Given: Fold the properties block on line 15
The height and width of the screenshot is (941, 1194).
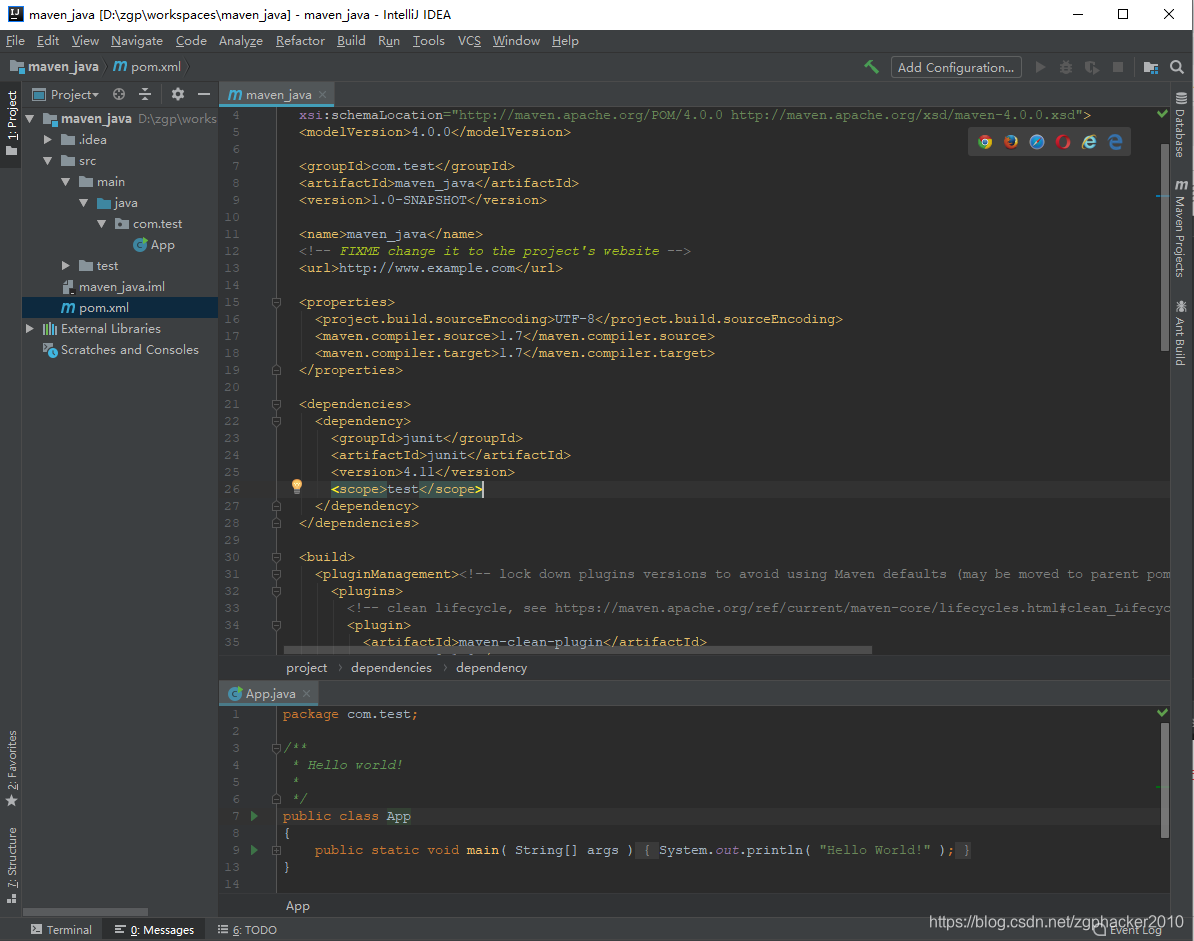Looking at the screenshot, I should [276, 302].
